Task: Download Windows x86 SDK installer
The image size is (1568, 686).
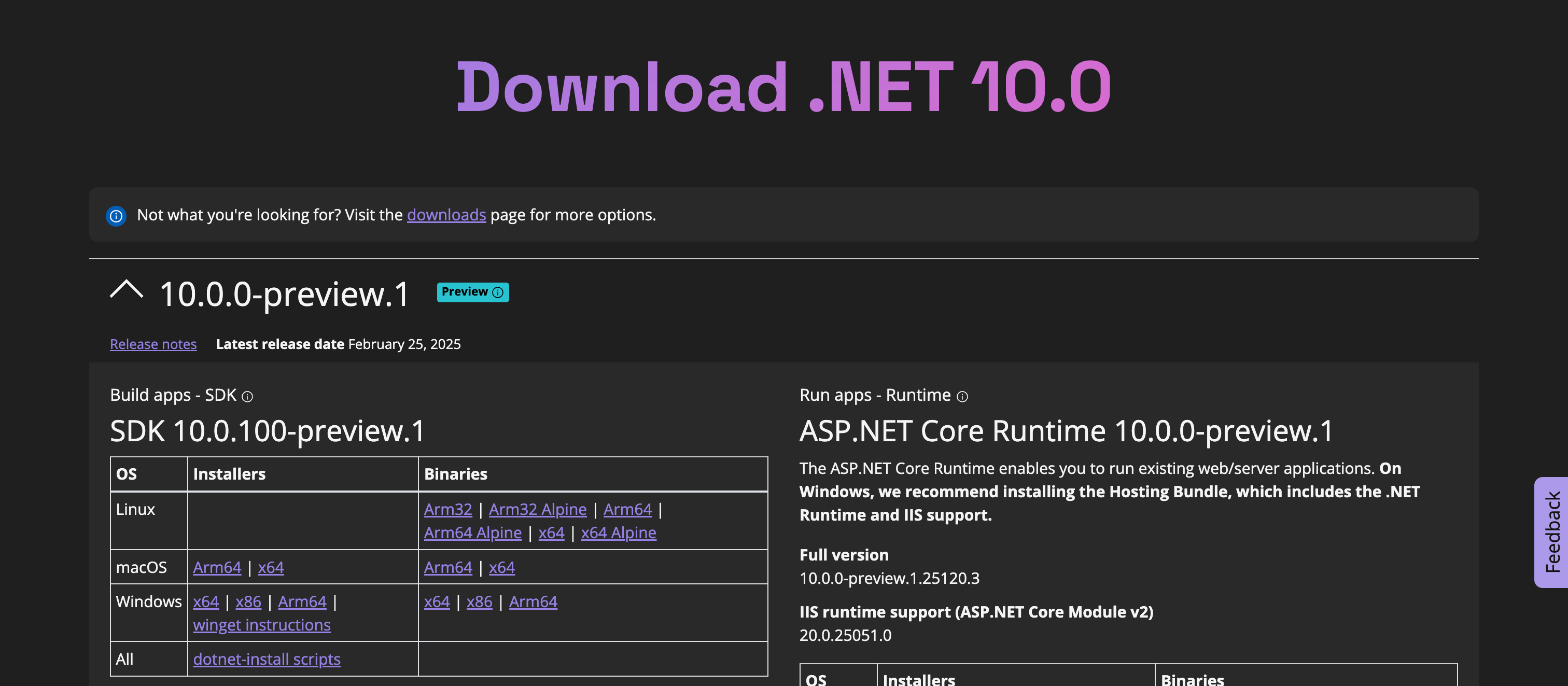Action: (248, 601)
